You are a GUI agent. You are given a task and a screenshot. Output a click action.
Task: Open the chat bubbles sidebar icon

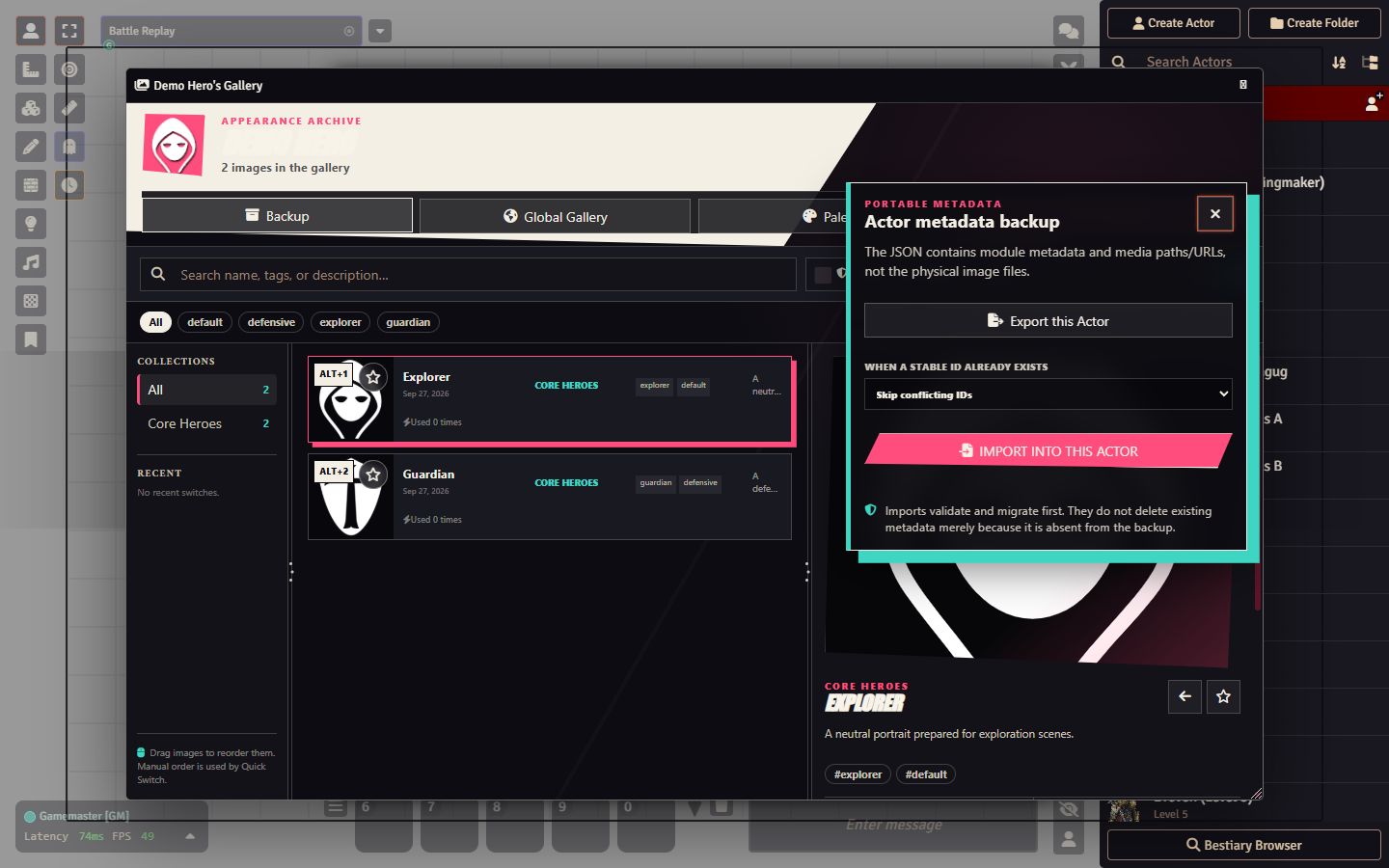click(1069, 31)
